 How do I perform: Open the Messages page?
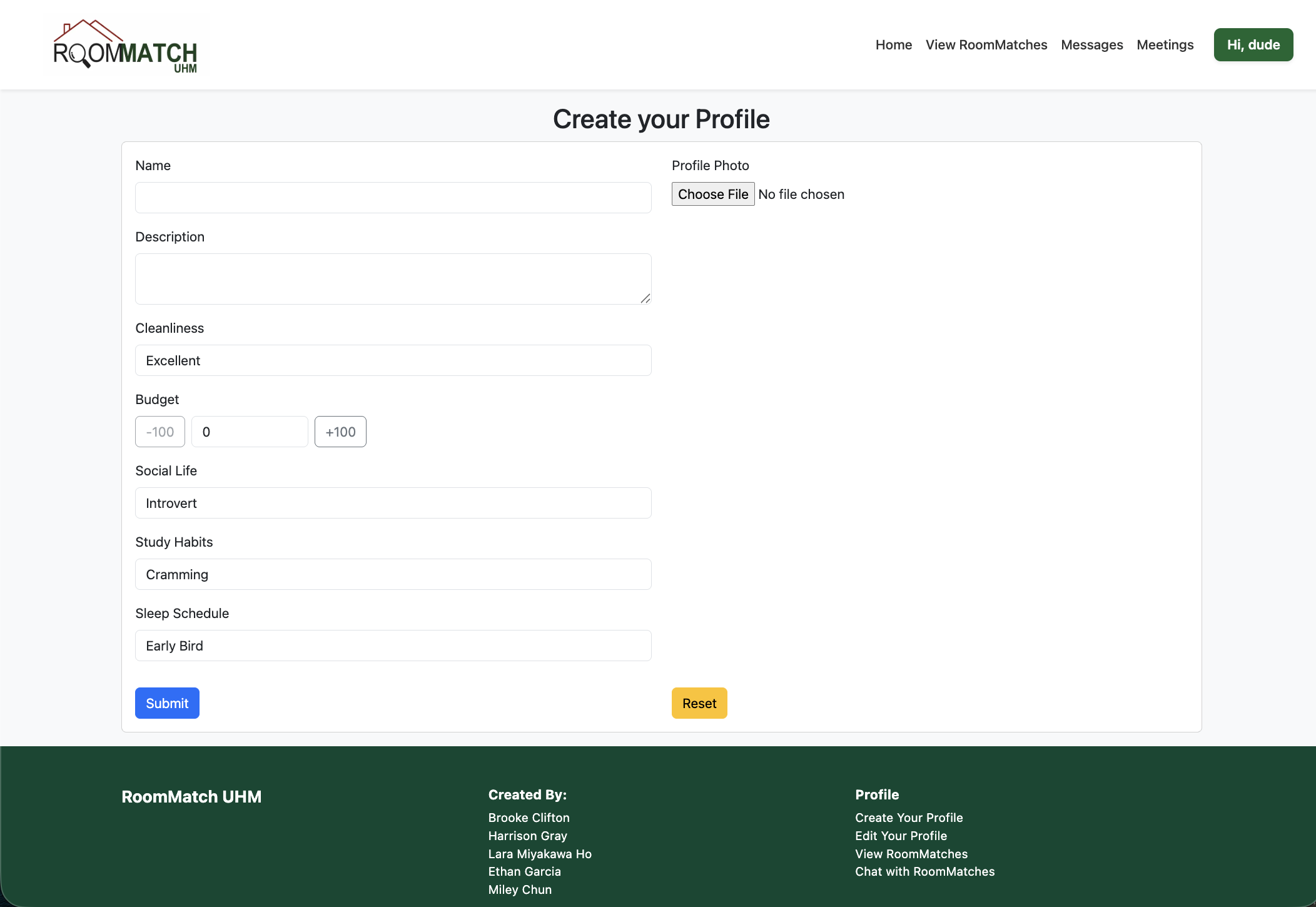click(x=1091, y=44)
